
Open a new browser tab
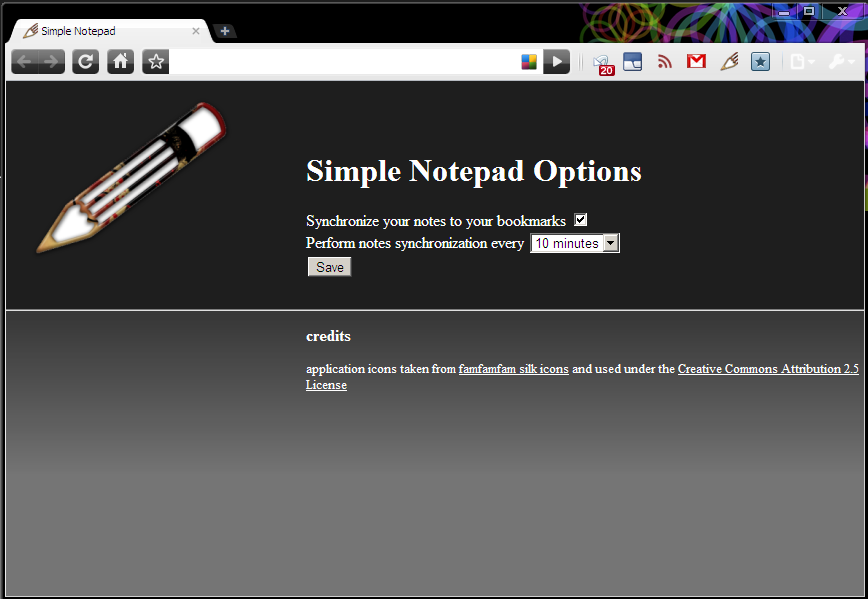[225, 31]
